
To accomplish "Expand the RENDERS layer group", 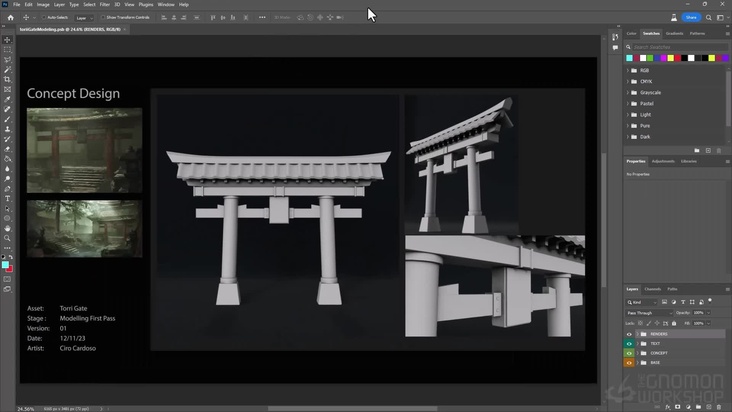I will 638,334.
